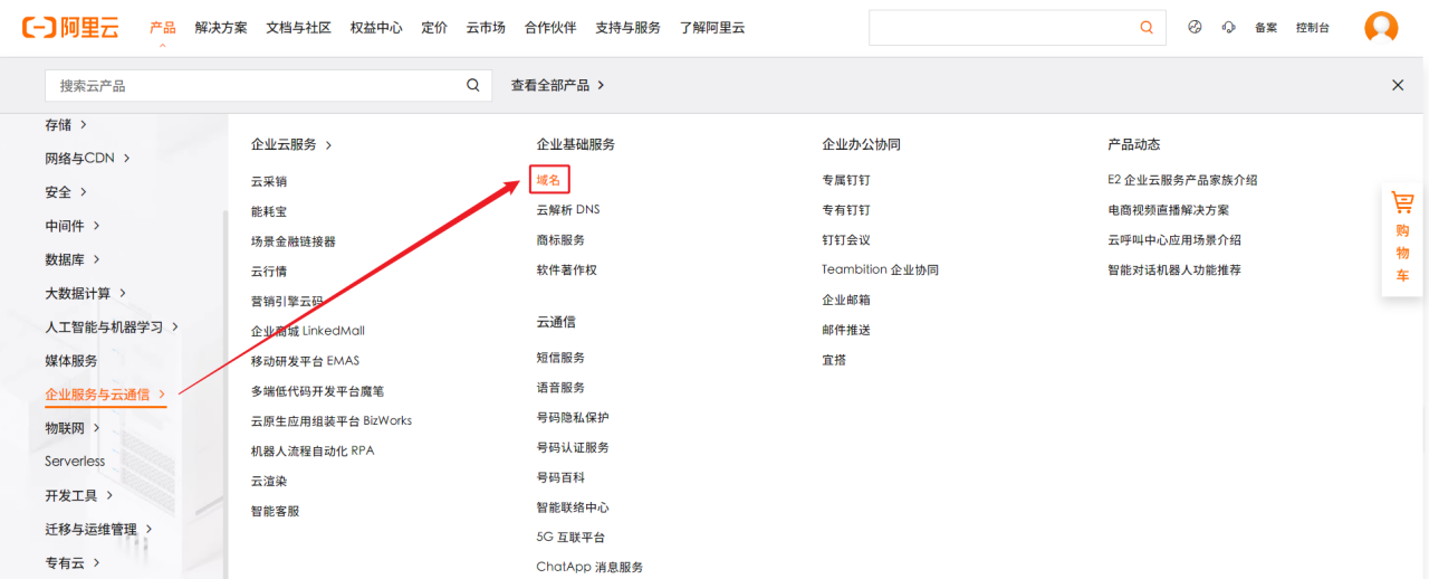1429x579 pixels.
Task: Open the 企业云服务 section heading
Action: pyautogui.click(x=292, y=145)
